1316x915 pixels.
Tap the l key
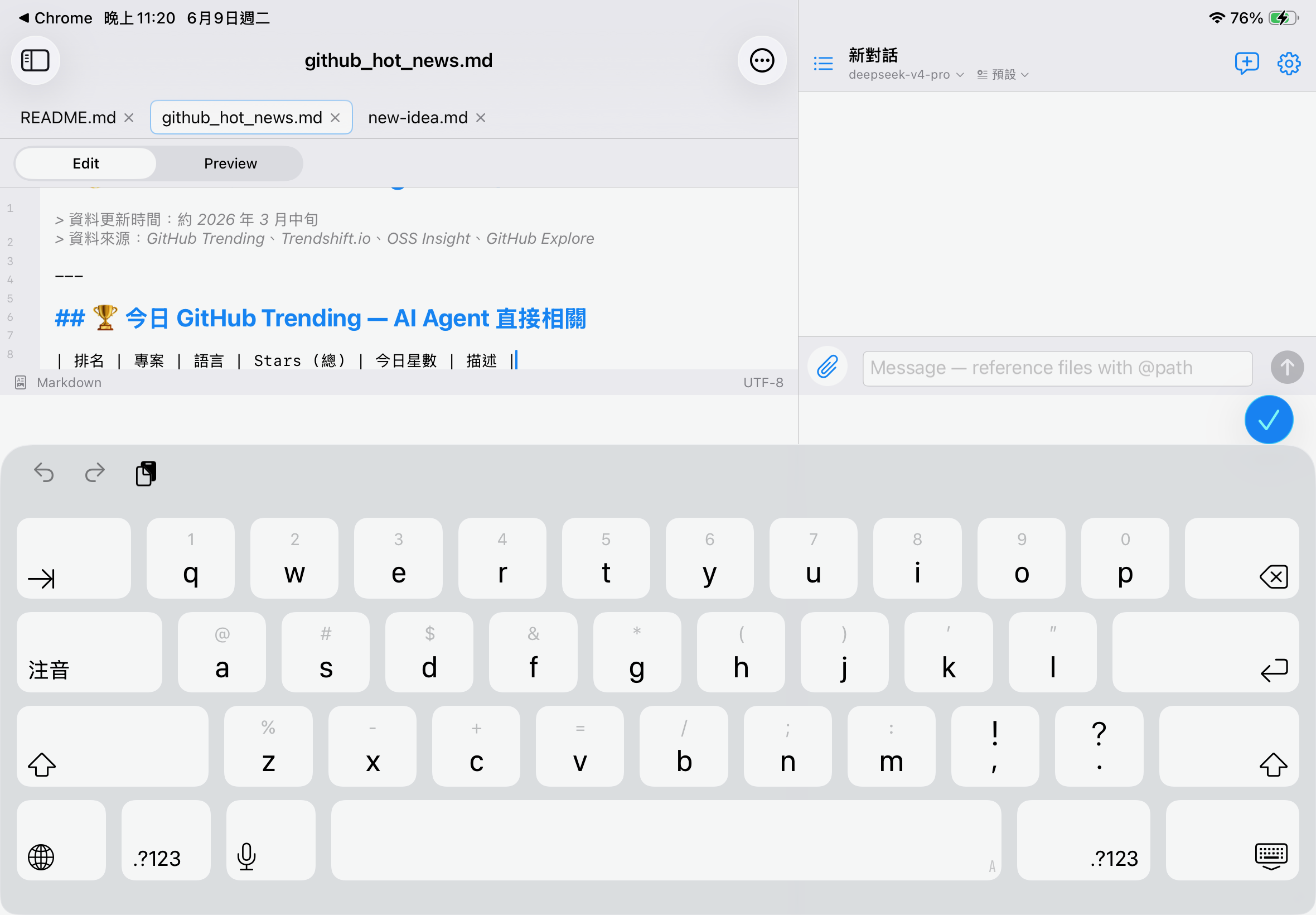(x=1052, y=652)
